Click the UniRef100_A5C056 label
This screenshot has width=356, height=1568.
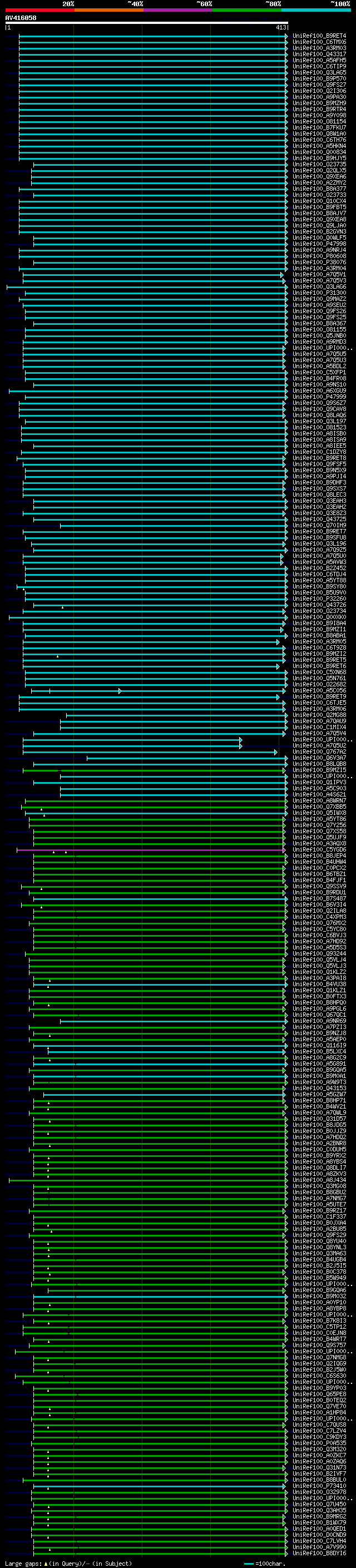click(x=319, y=690)
